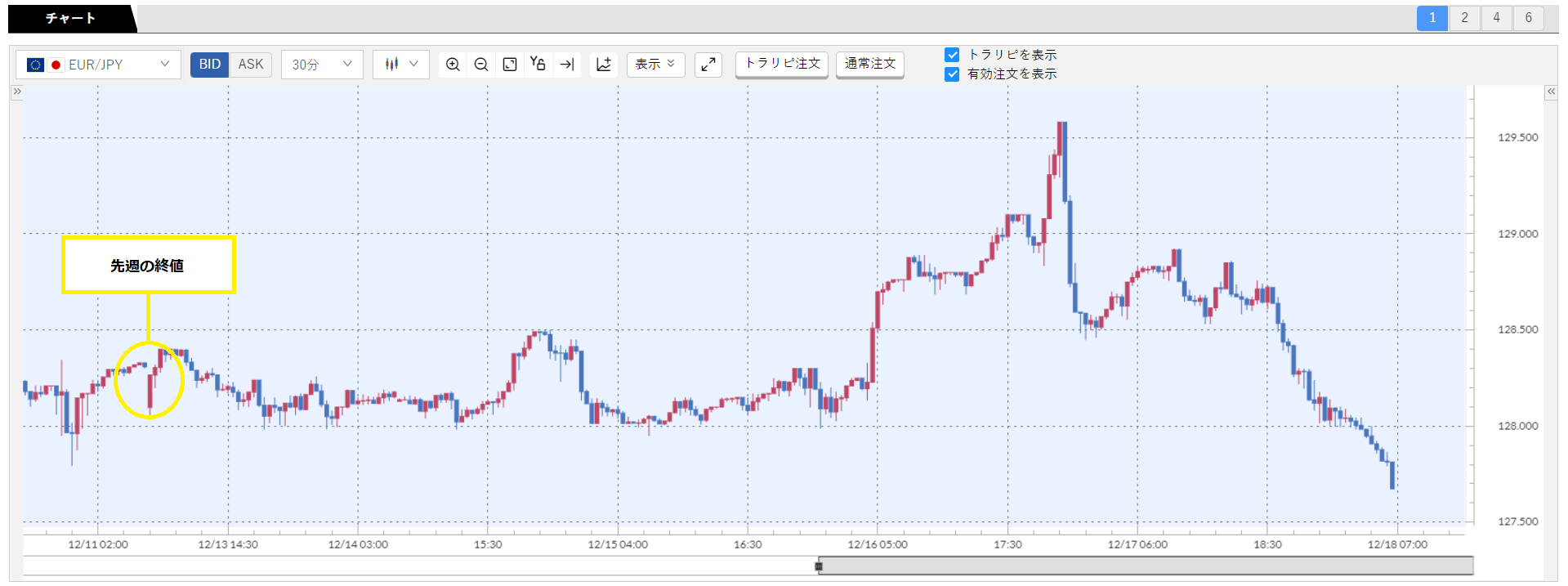The width and height of the screenshot is (1568, 586).
Task: Expand the left side panel
Action: (x=16, y=92)
